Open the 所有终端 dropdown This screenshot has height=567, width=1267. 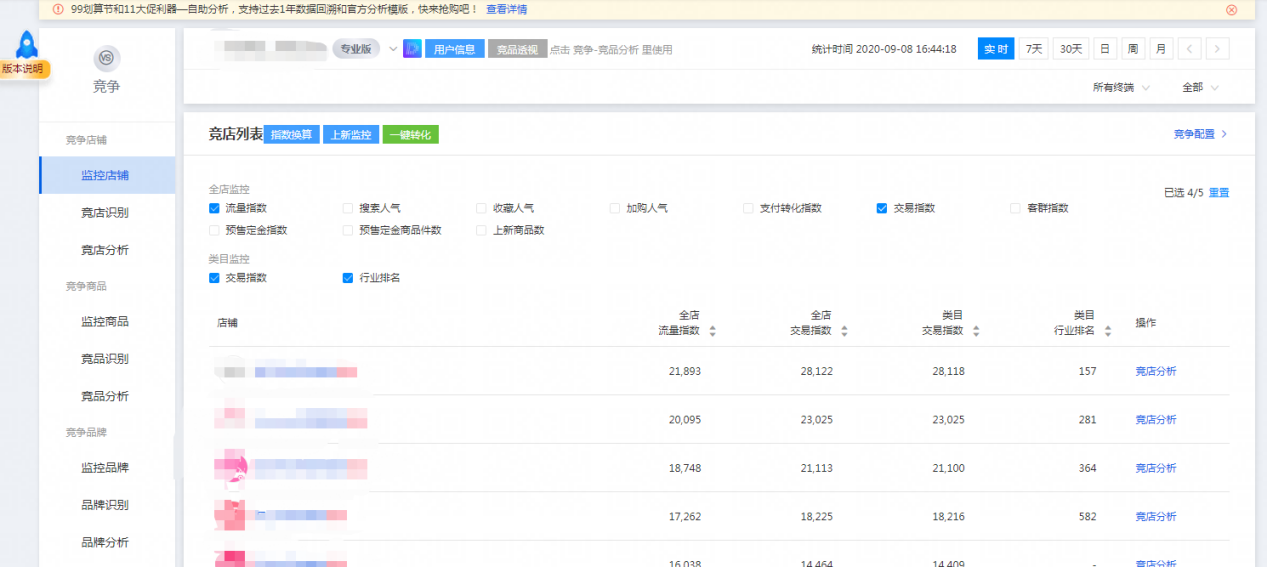tap(1121, 88)
